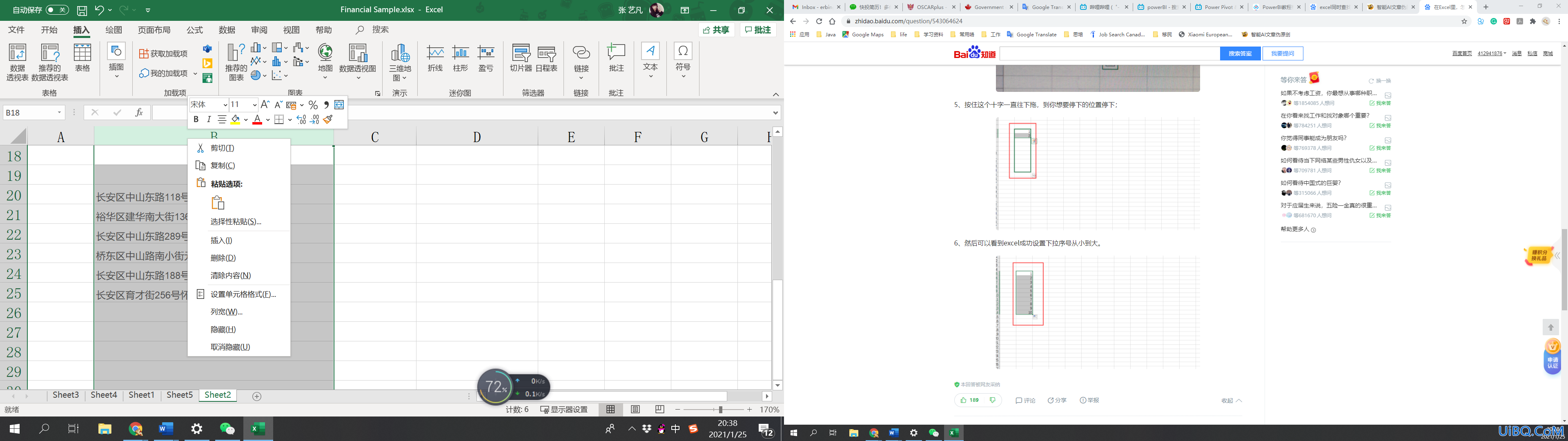Switch to page layout view icon
This screenshot has height=441, width=1568.
[x=635, y=409]
